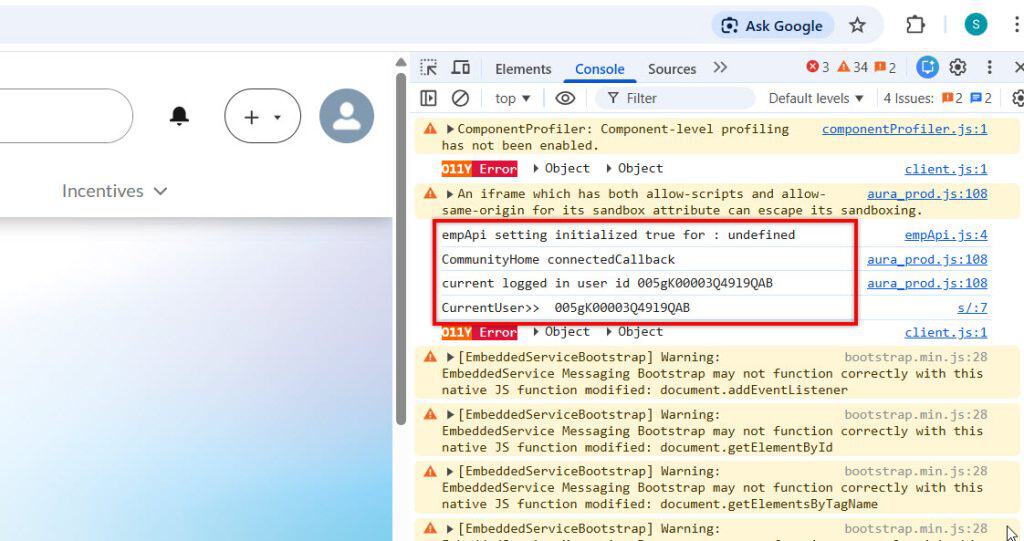The width and height of the screenshot is (1024, 541).
Task: Click the console Filter input field
Action: [x=675, y=98]
